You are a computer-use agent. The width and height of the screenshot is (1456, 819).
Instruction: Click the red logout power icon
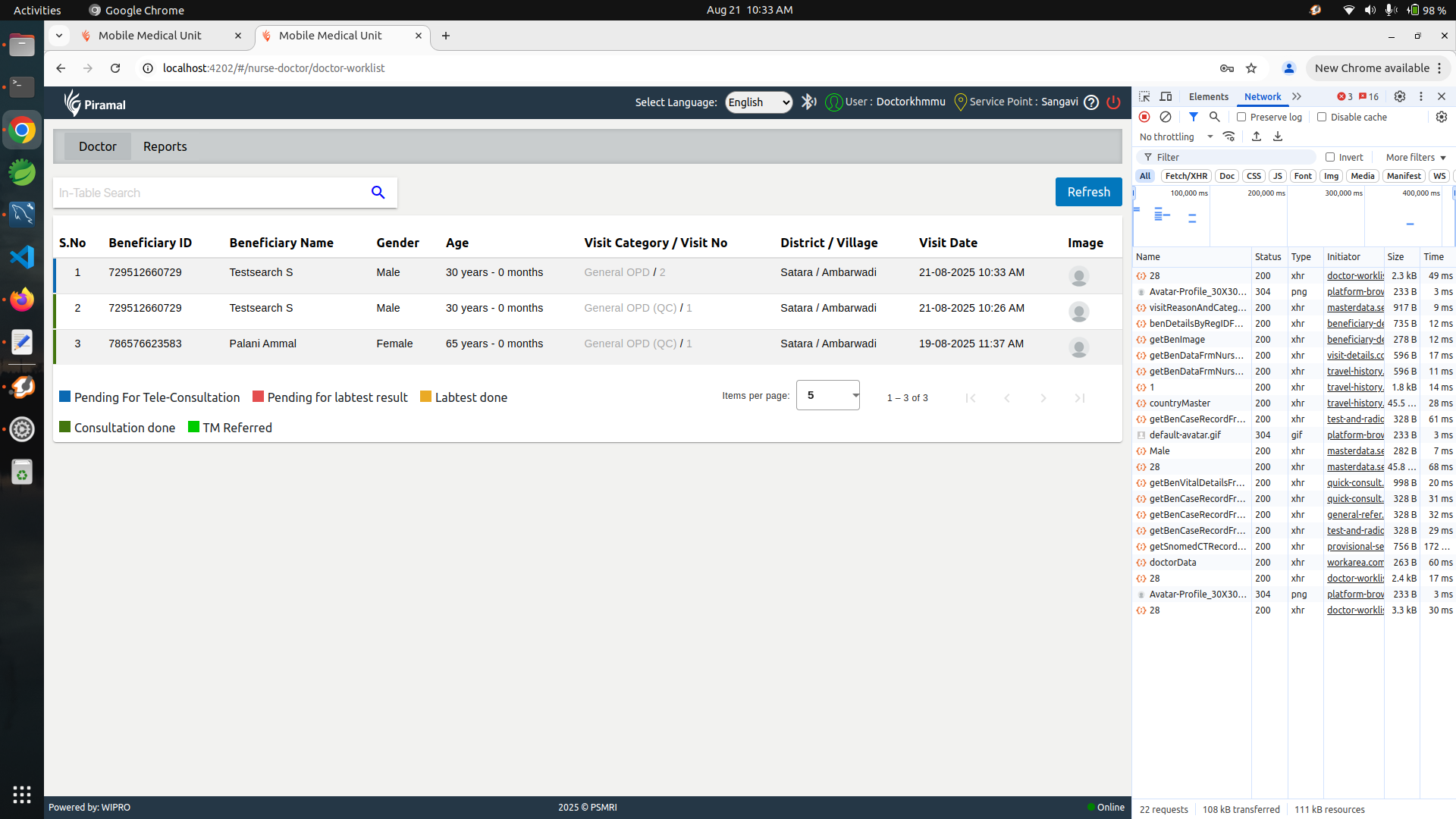coord(1113,102)
